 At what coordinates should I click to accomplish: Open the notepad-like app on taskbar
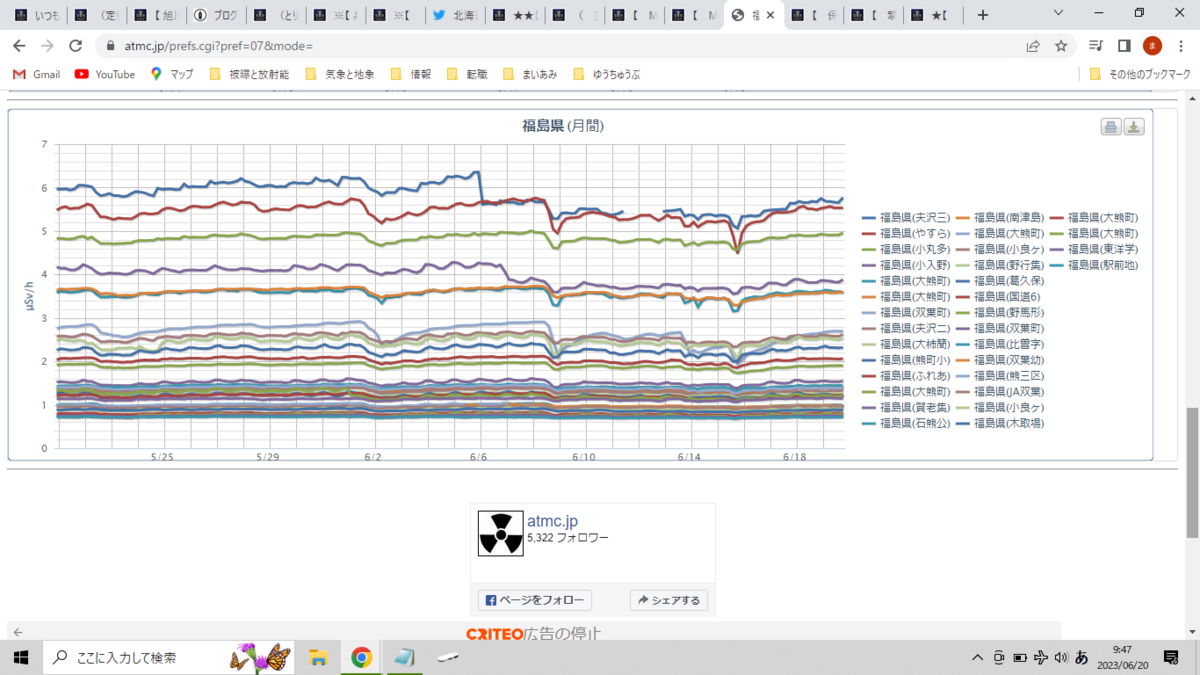click(x=405, y=657)
